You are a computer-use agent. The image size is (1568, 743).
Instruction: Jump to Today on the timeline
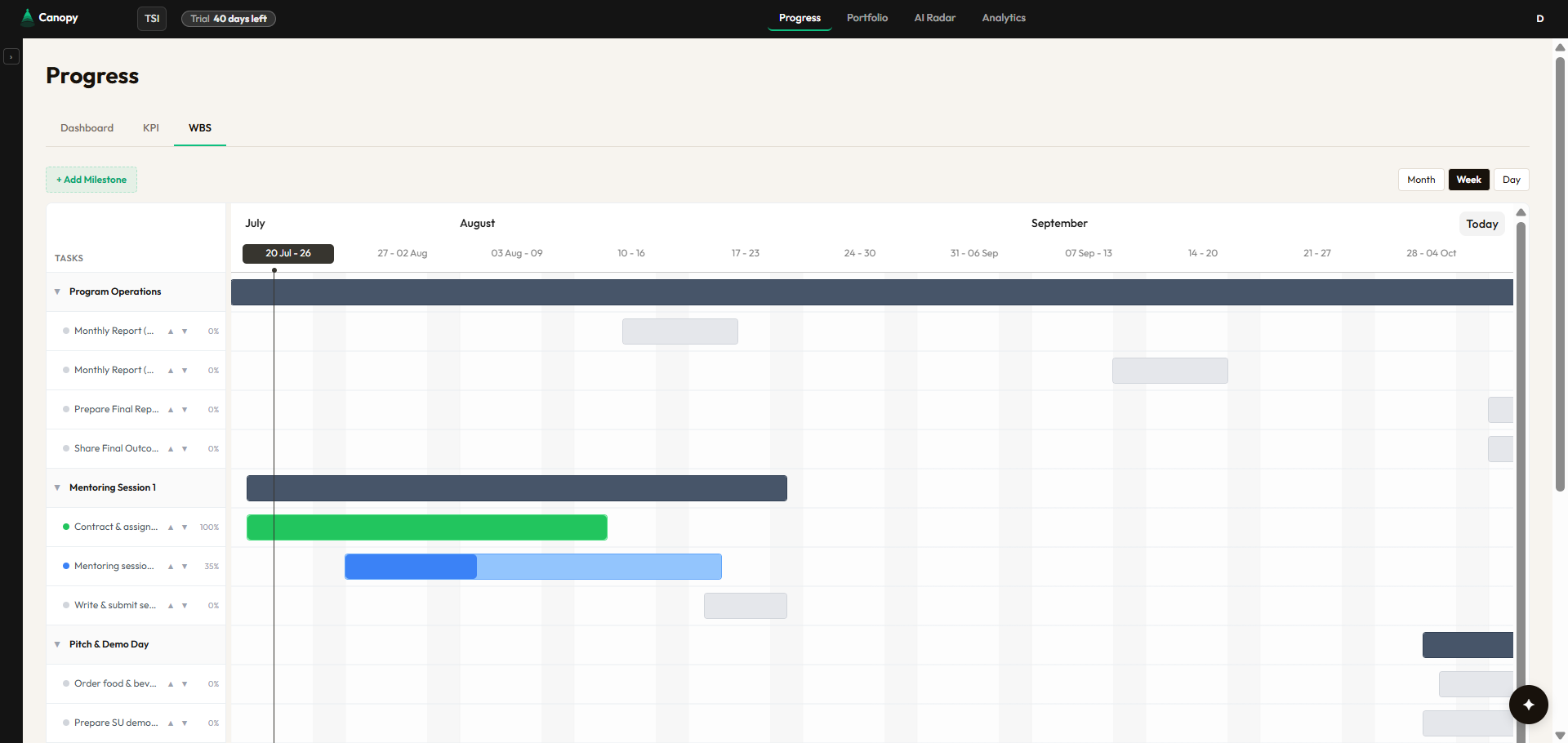tap(1481, 224)
